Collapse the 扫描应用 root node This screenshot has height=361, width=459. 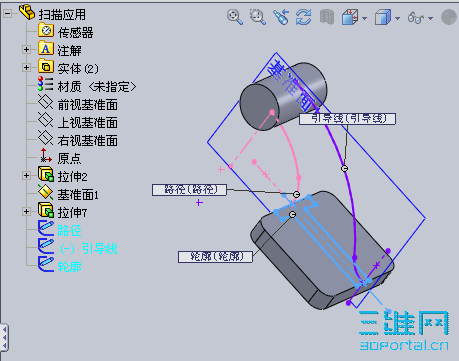[7, 14]
